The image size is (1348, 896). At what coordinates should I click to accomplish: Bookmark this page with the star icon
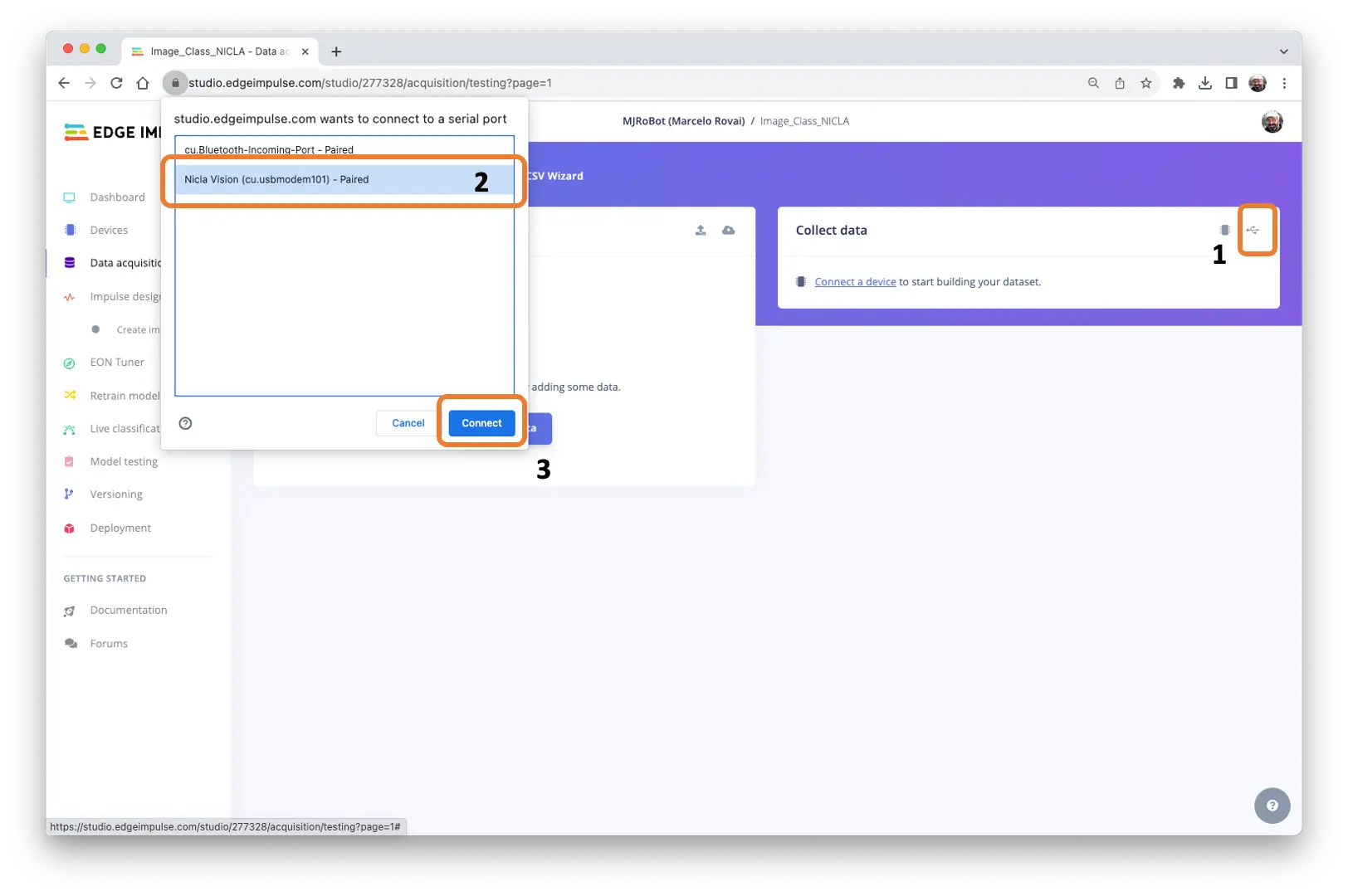point(1146,83)
